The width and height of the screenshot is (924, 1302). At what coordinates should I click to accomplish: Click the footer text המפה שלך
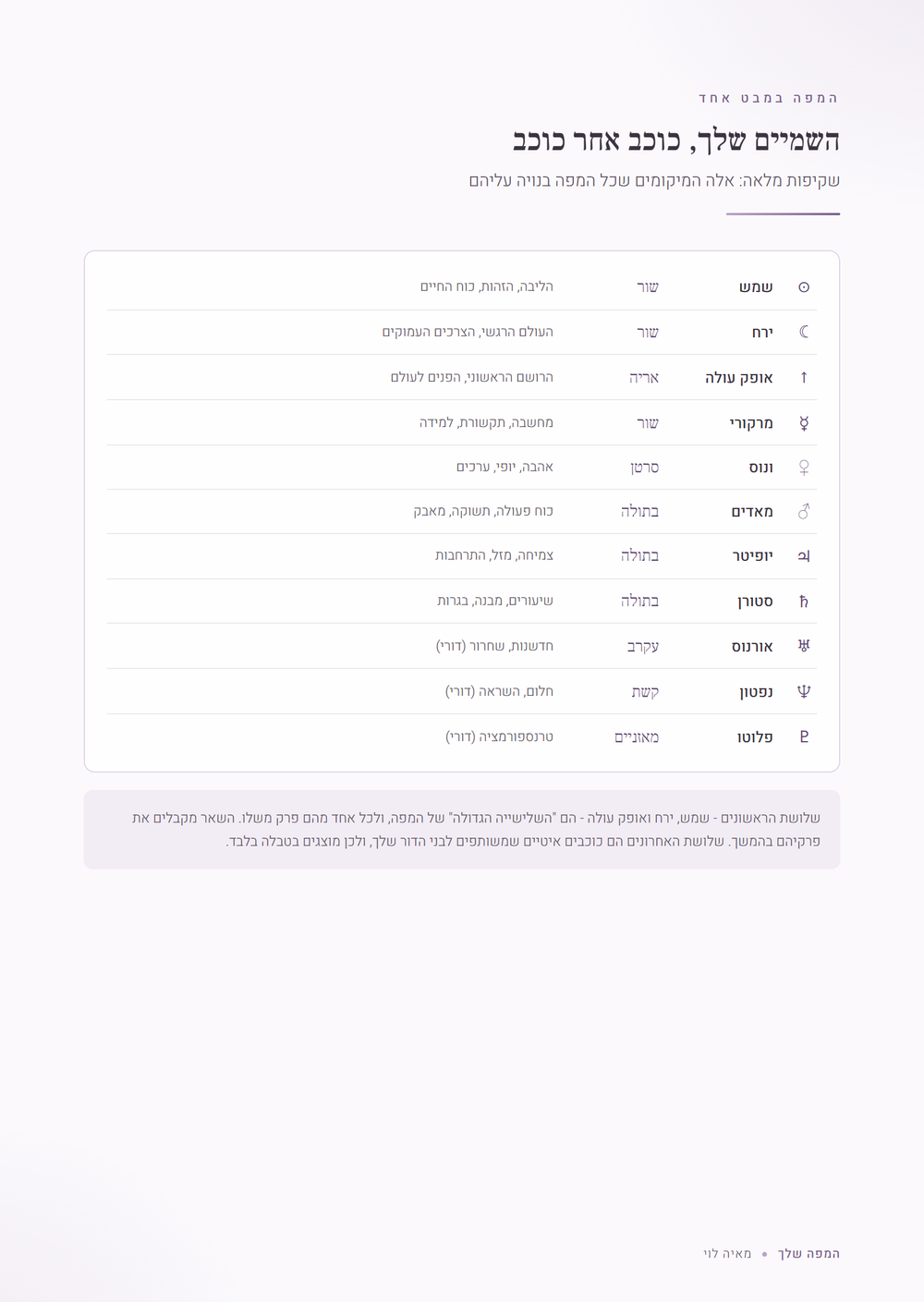(x=808, y=1254)
